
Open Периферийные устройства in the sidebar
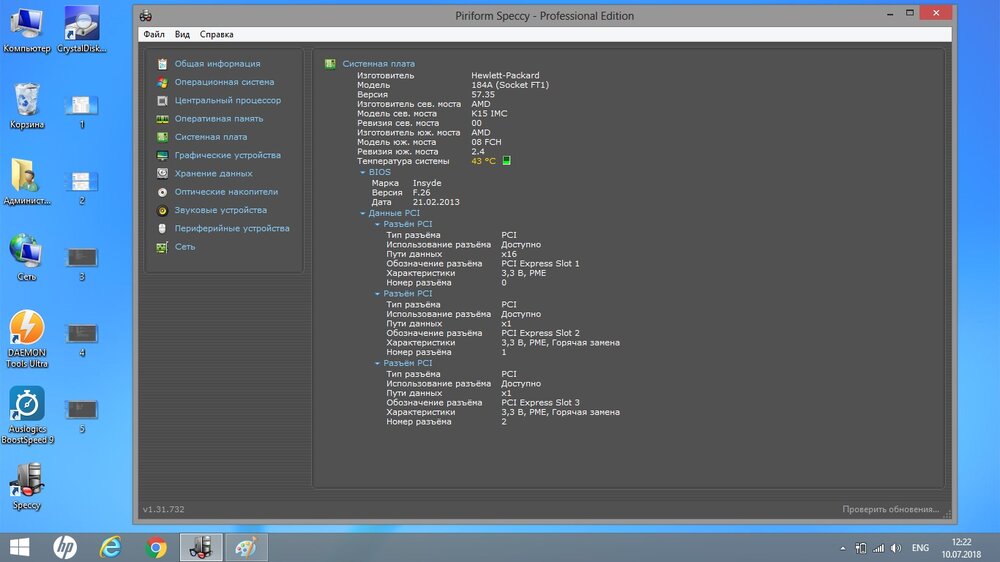click(232, 229)
